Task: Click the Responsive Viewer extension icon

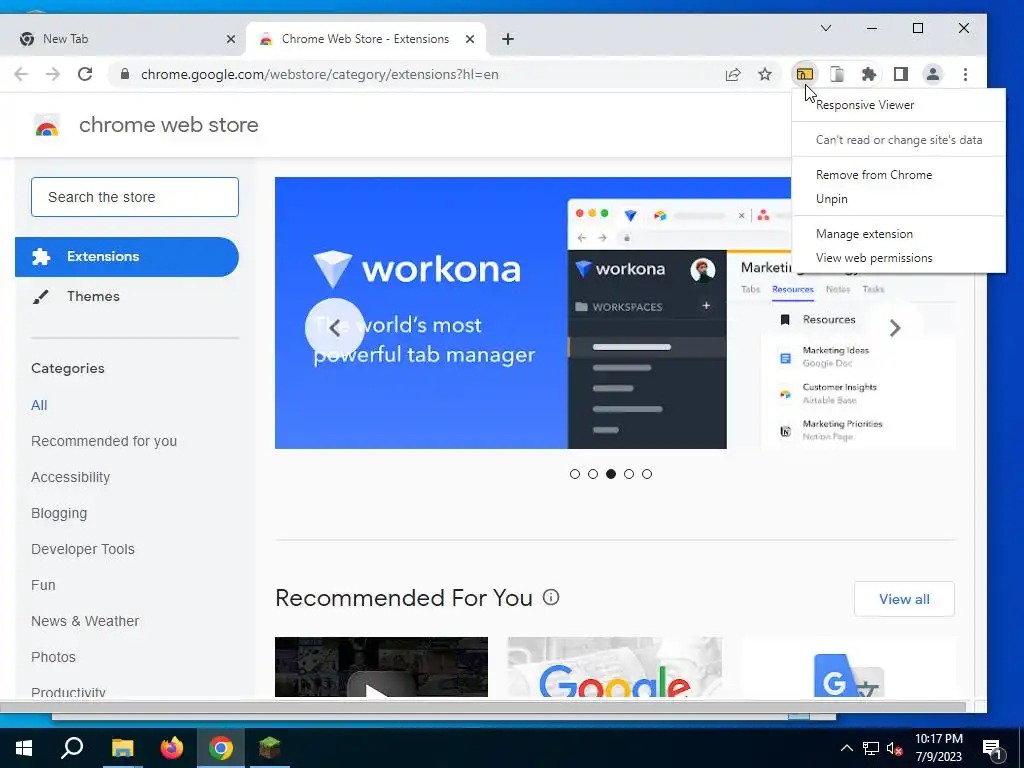Action: [x=805, y=74]
